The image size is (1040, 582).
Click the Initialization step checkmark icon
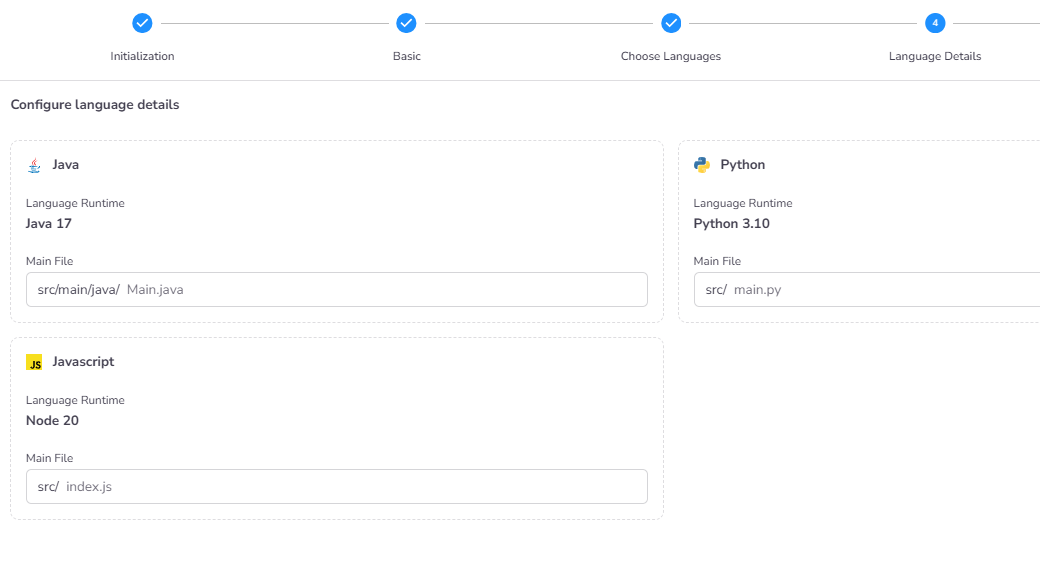pyautogui.click(x=142, y=23)
